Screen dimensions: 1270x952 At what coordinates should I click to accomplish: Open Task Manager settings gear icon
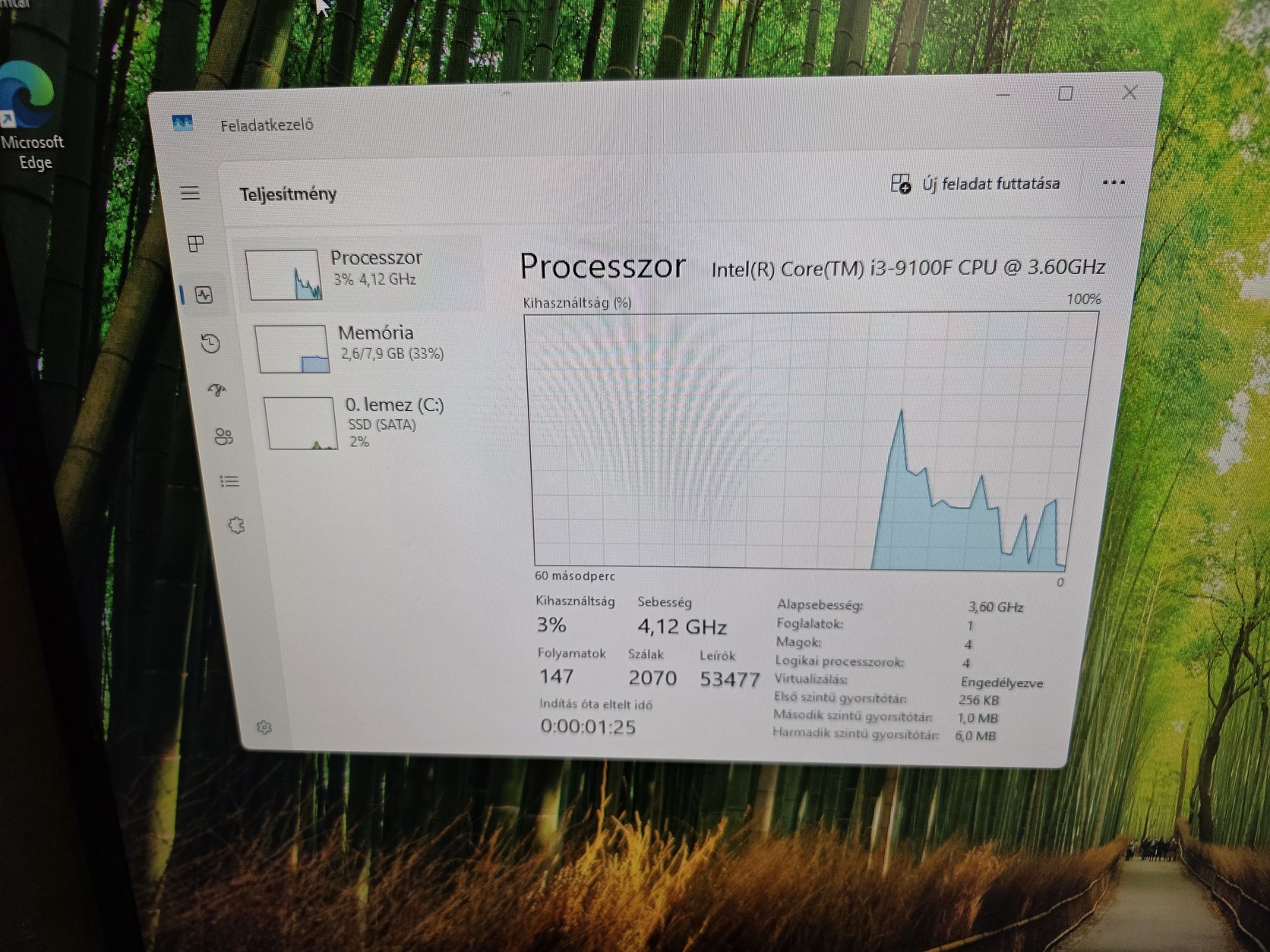(264, 727)
